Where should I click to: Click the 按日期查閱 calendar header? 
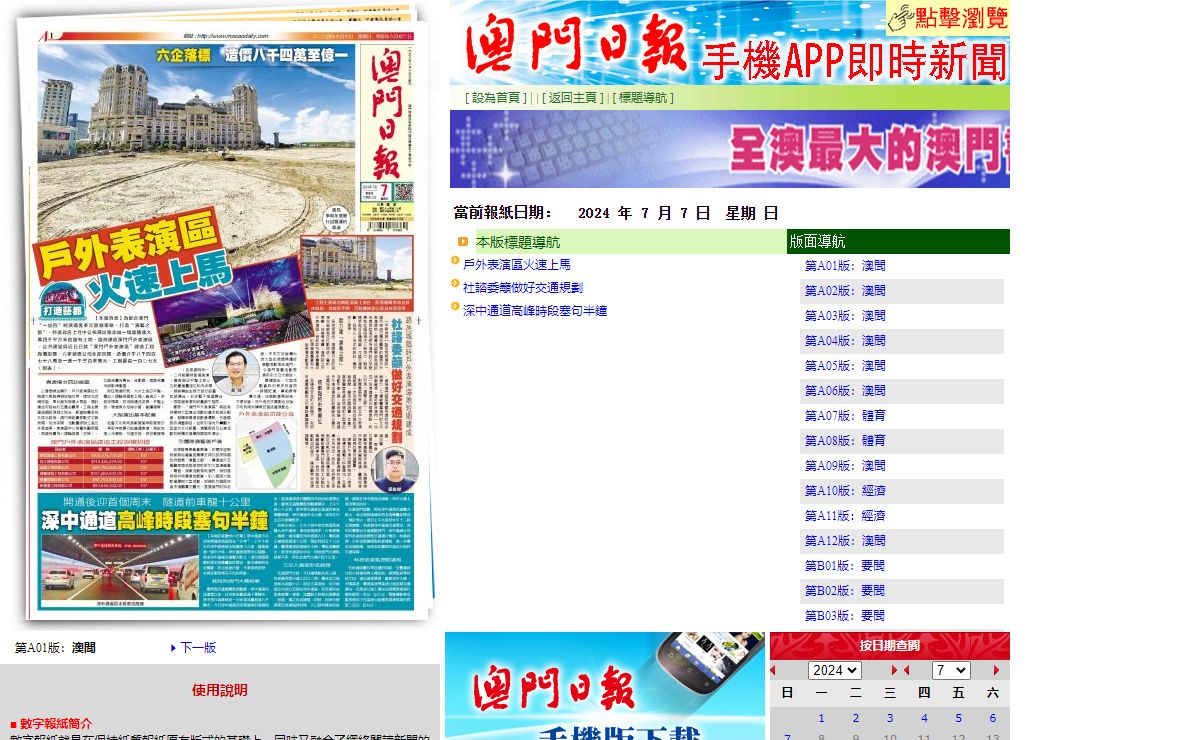point(890,646)
